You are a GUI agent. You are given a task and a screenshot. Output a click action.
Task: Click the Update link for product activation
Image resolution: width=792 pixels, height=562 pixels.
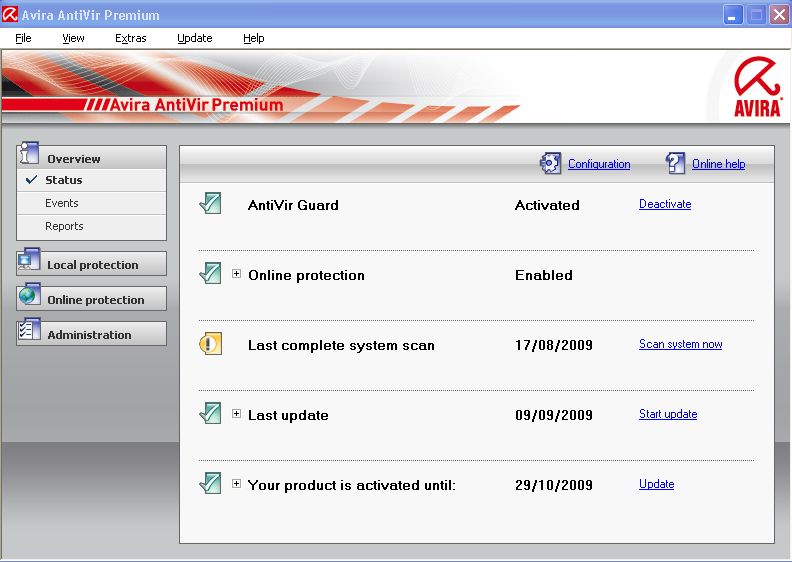pos(656,484)
